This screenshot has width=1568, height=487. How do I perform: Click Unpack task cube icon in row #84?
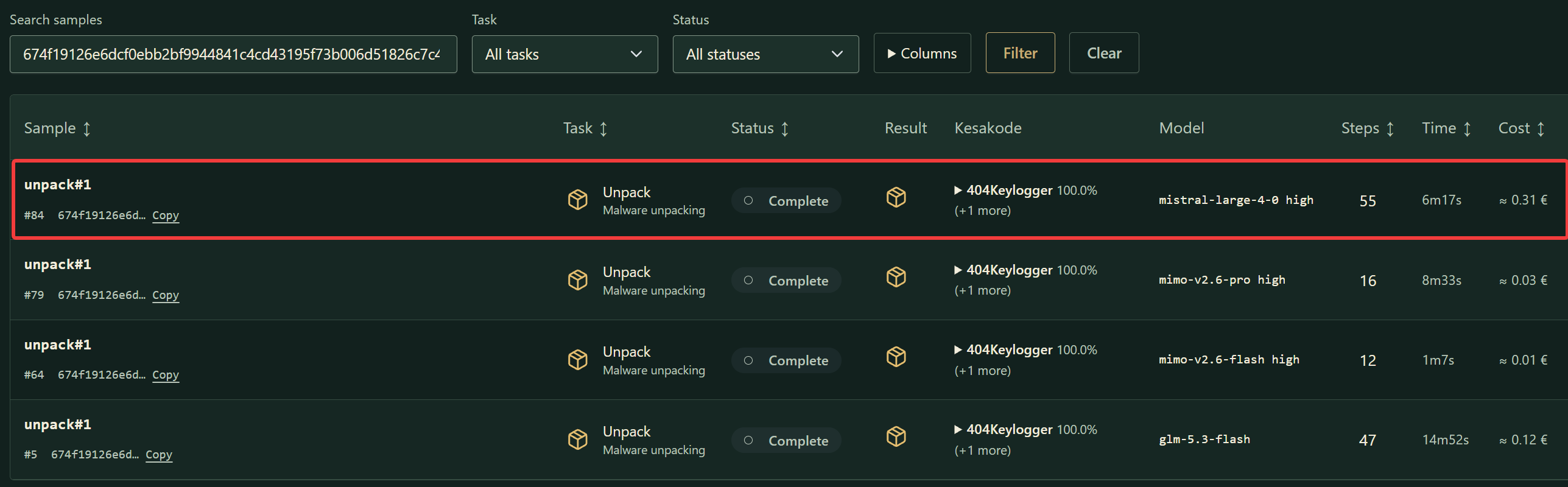(577, 199)
